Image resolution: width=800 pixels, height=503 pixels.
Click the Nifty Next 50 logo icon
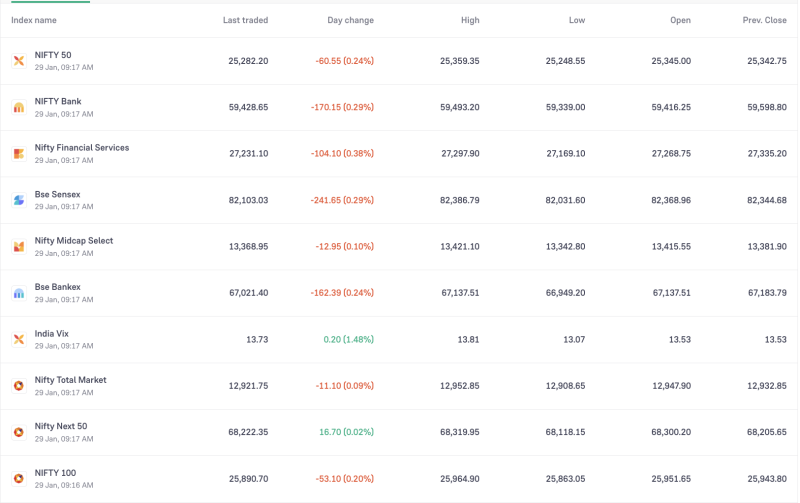pyautogui.click(x=18, y=432)
